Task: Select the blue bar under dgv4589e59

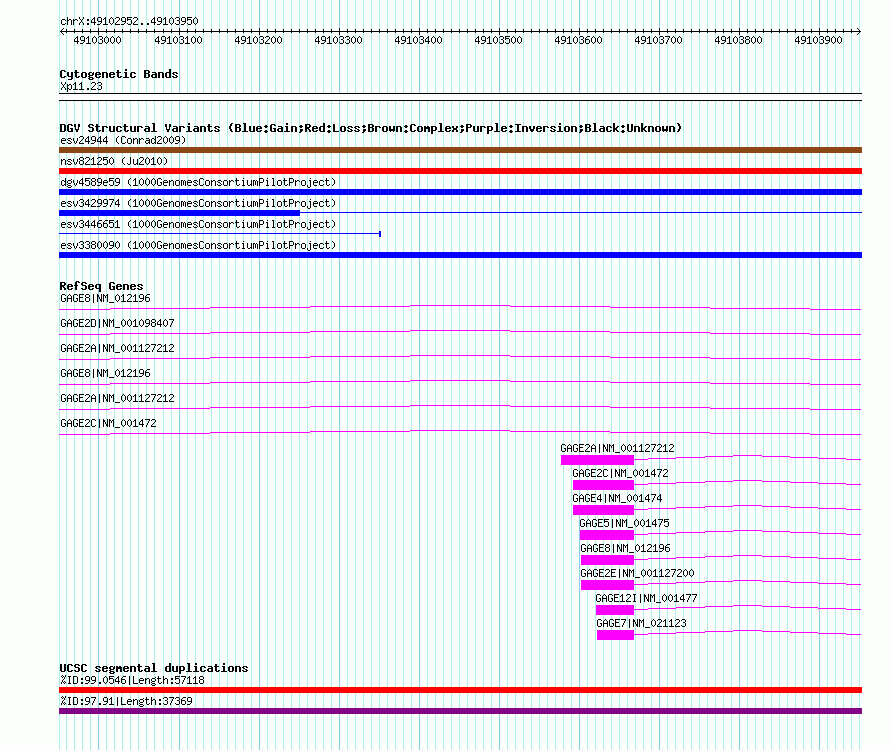Action: (x=460, y=192)
